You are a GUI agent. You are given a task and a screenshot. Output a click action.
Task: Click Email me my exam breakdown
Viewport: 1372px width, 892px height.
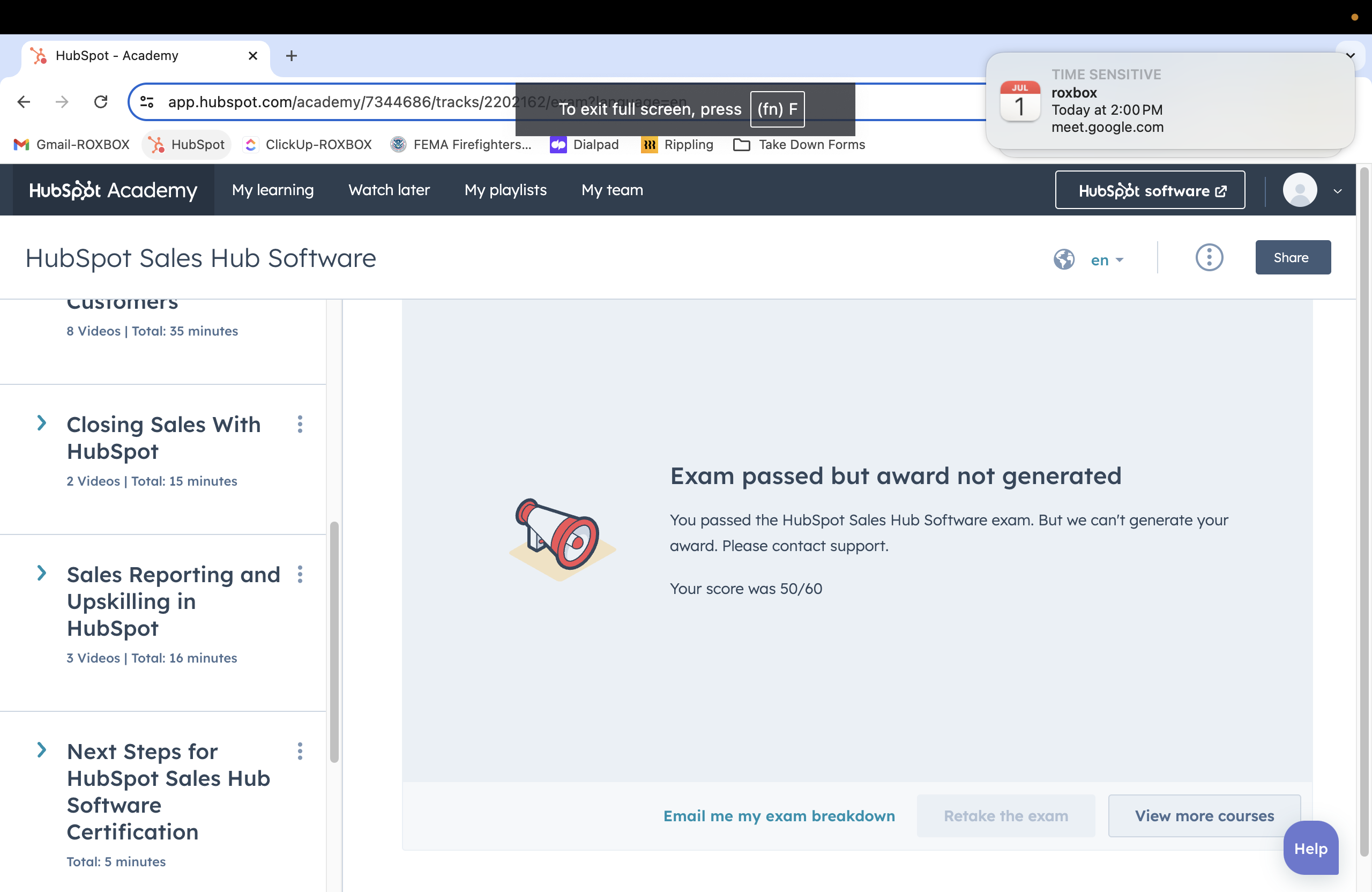point(779,815)
